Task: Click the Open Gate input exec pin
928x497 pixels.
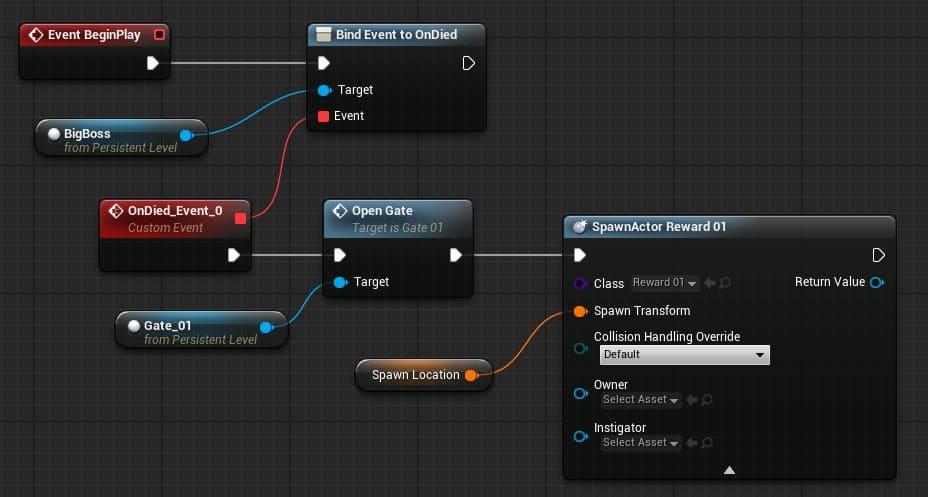Action: tap(339, 255)
